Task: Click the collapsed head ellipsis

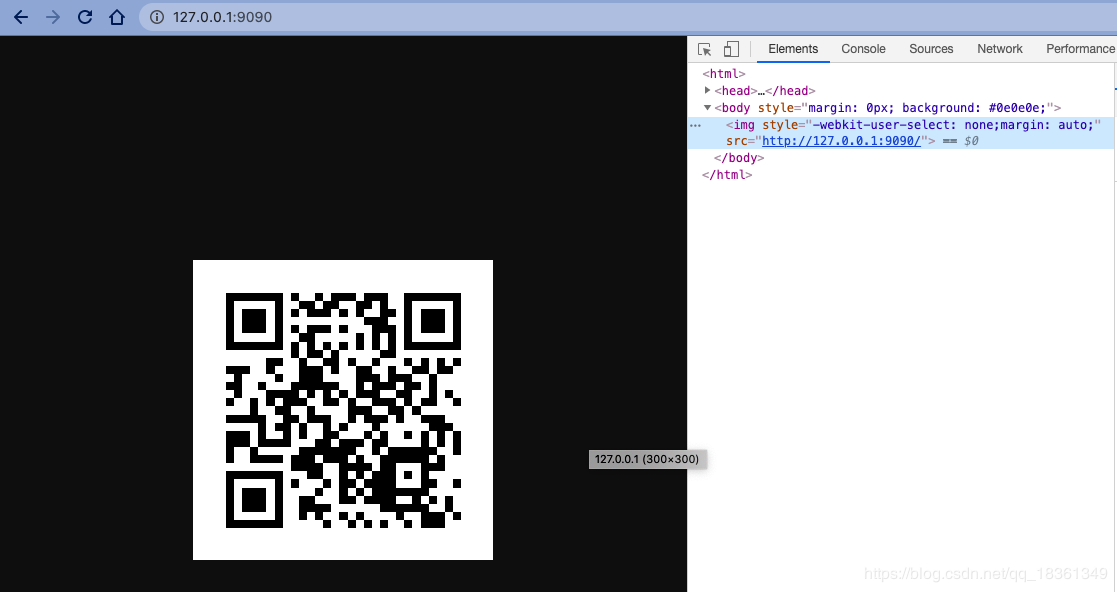Action: pos(761,91)
